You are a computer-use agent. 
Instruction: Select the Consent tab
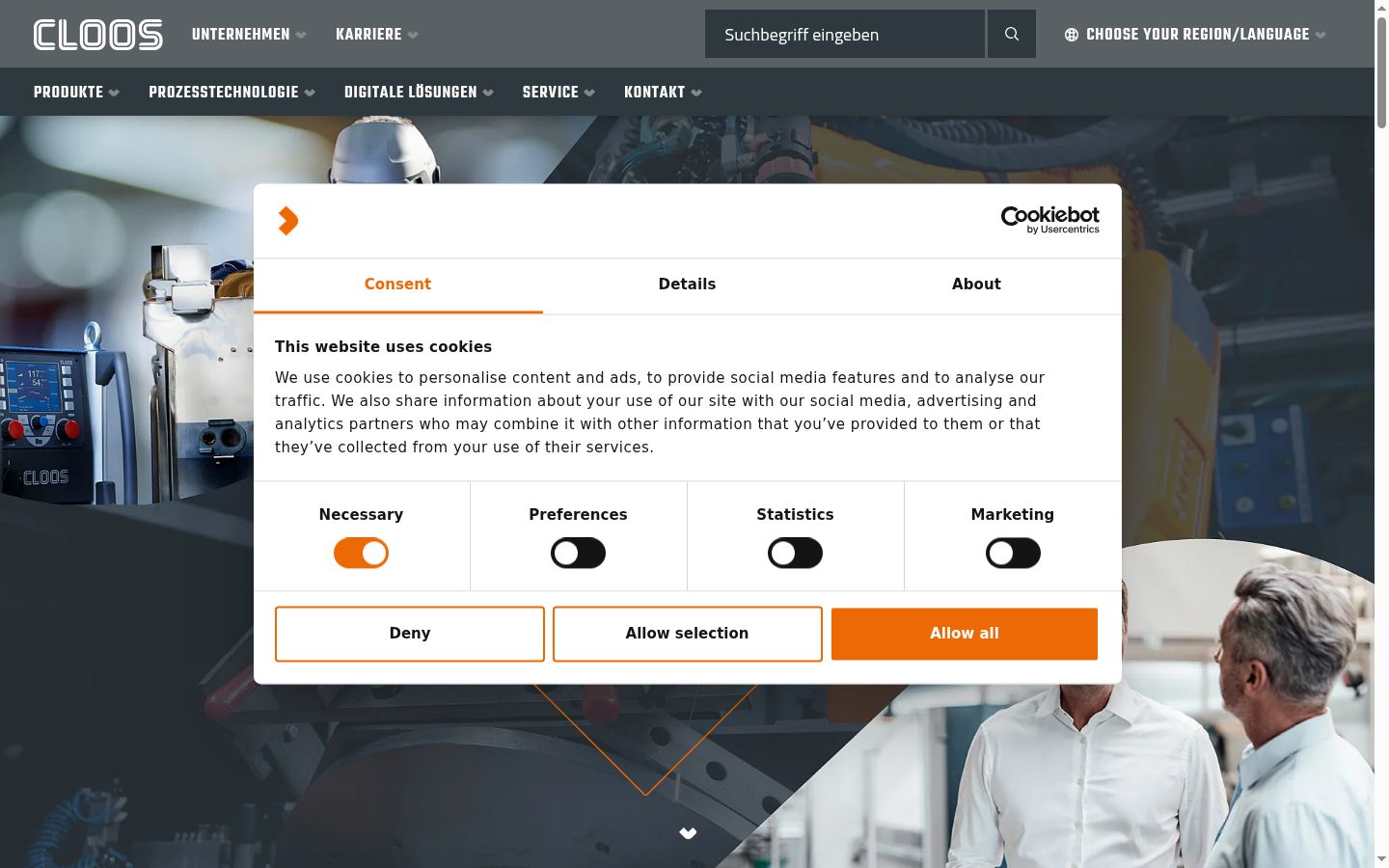pyautogui.click(x=397, y=285)
